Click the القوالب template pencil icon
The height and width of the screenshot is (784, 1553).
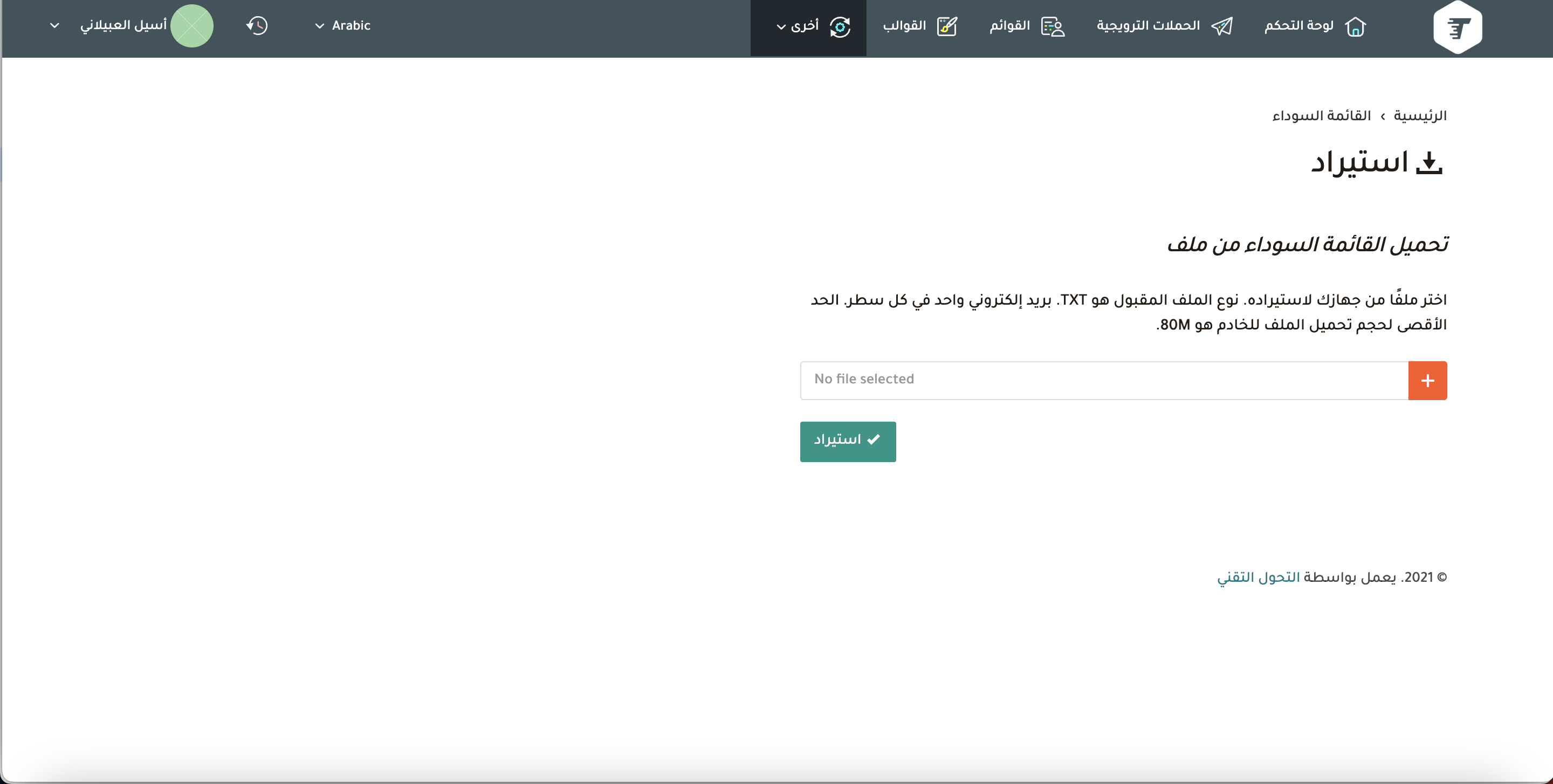(x=947, y=26)
